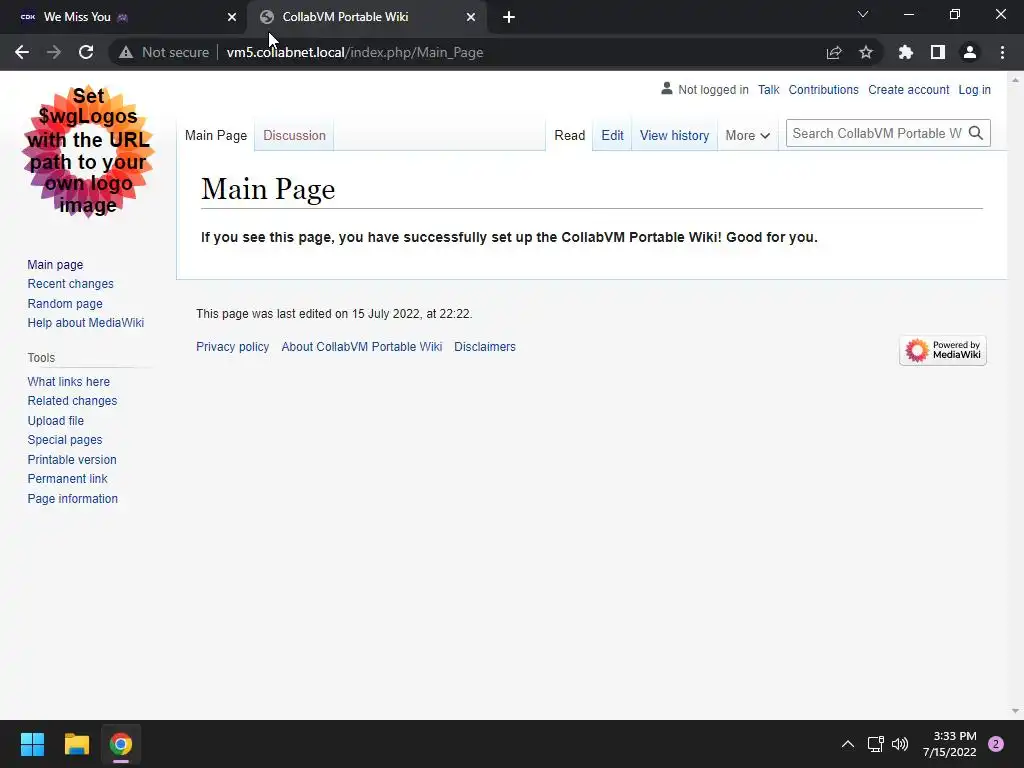The image size is (1024, 768).
Task: Open the share page icon
Action: (x=834, y=52)
